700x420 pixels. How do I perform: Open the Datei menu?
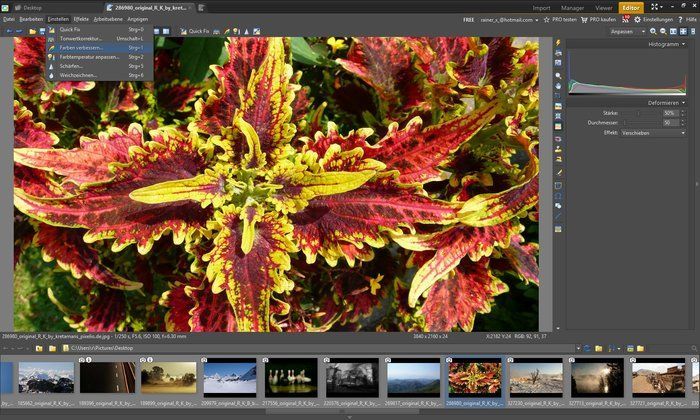(8, 20)
